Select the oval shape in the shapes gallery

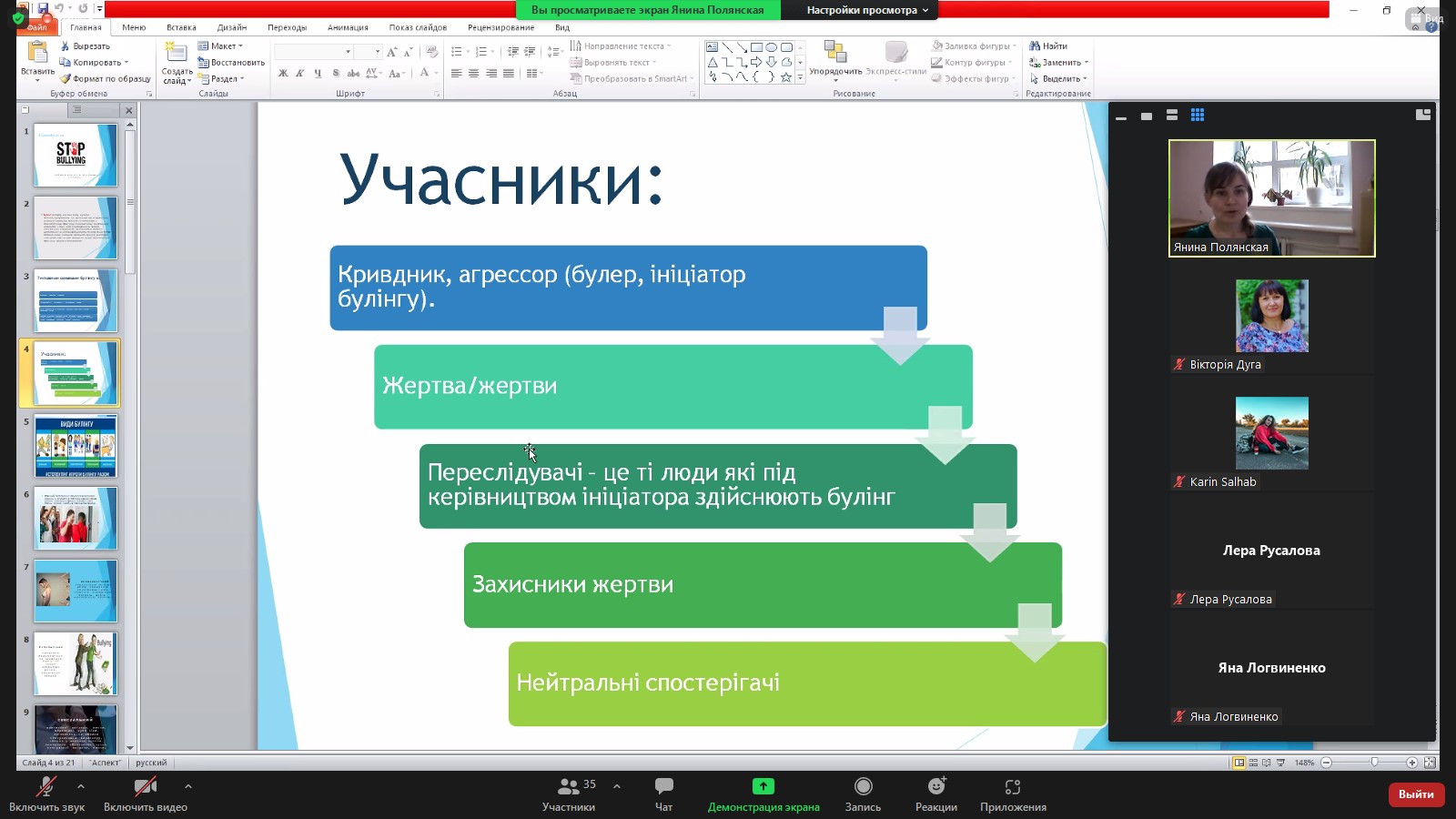pyautogui.click(x=772, y=47)
